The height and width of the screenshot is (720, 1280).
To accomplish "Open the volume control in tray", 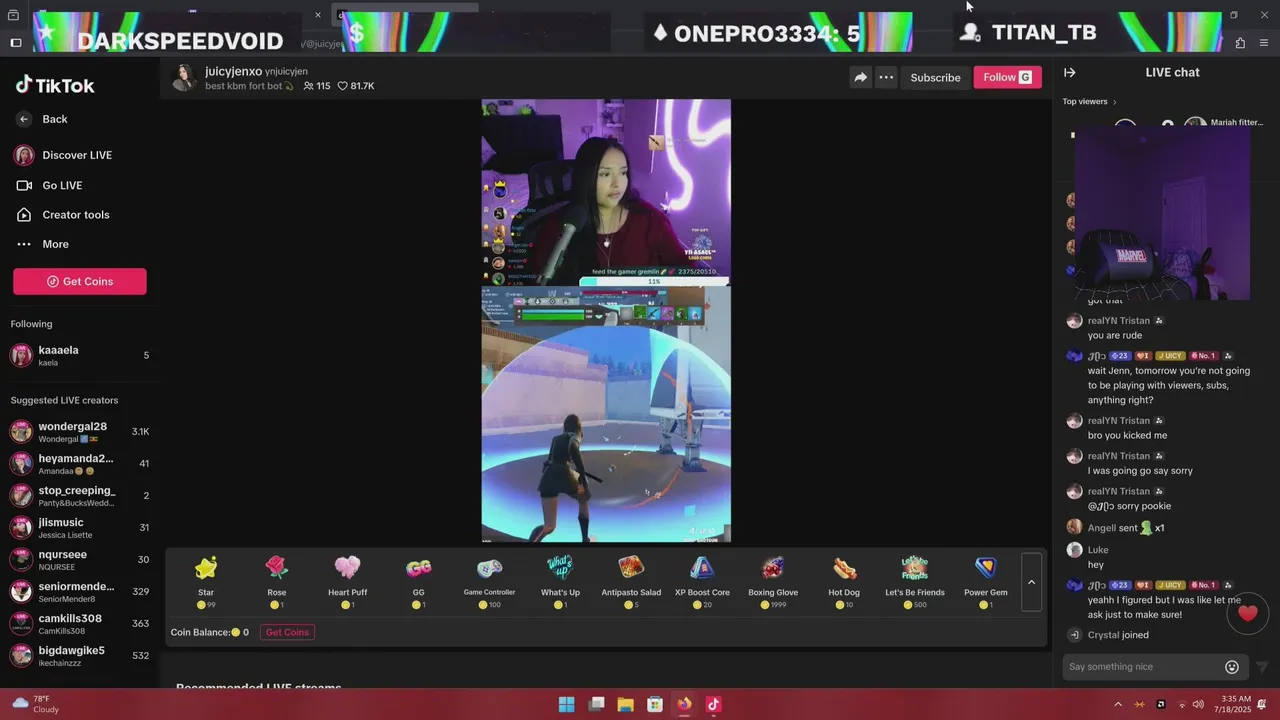I will pyautogui.click(x=1198, y=704).
